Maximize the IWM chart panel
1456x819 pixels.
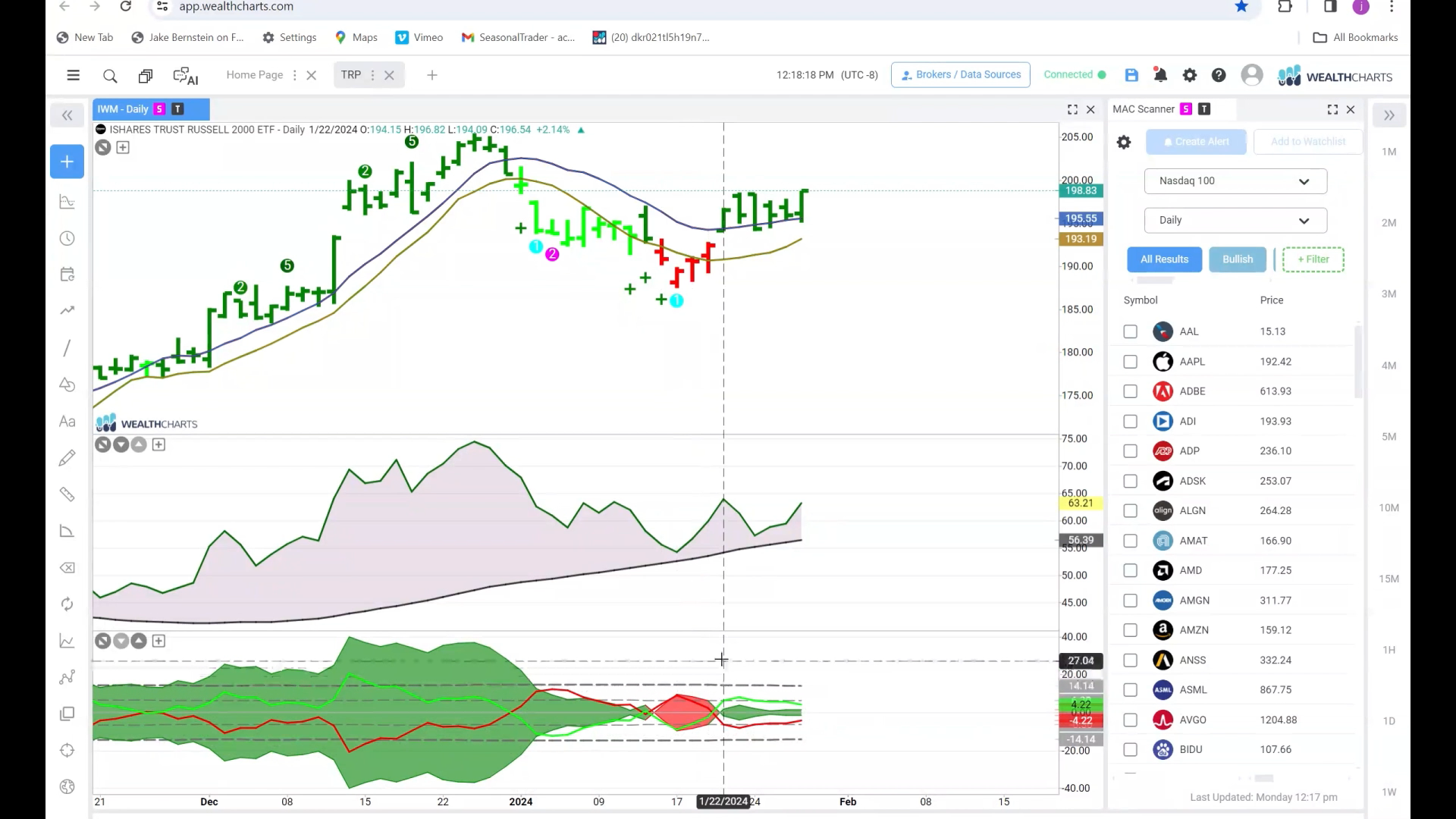[1072, 110]
